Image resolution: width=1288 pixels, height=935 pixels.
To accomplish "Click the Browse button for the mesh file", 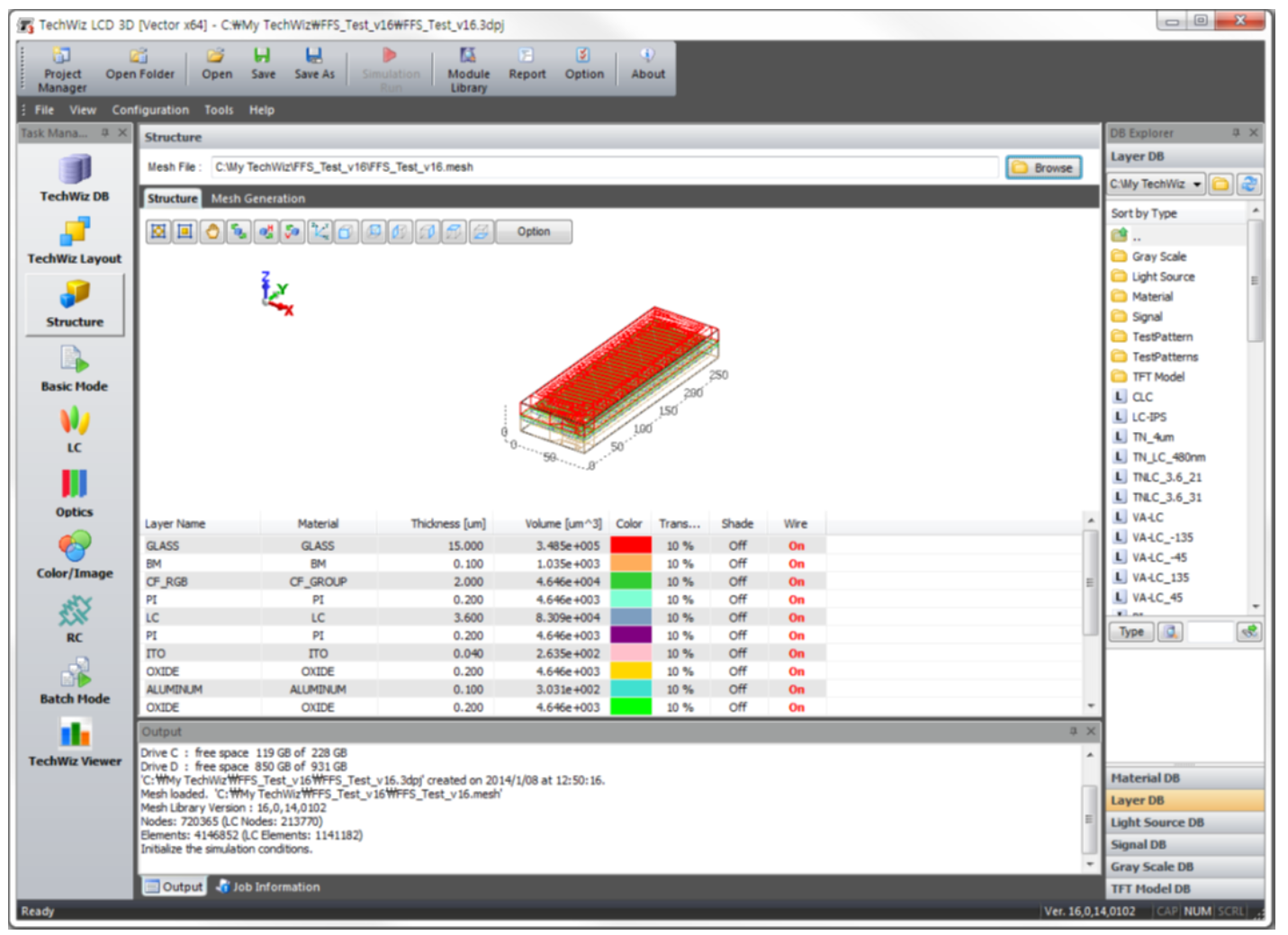I will click(1044, 167).
